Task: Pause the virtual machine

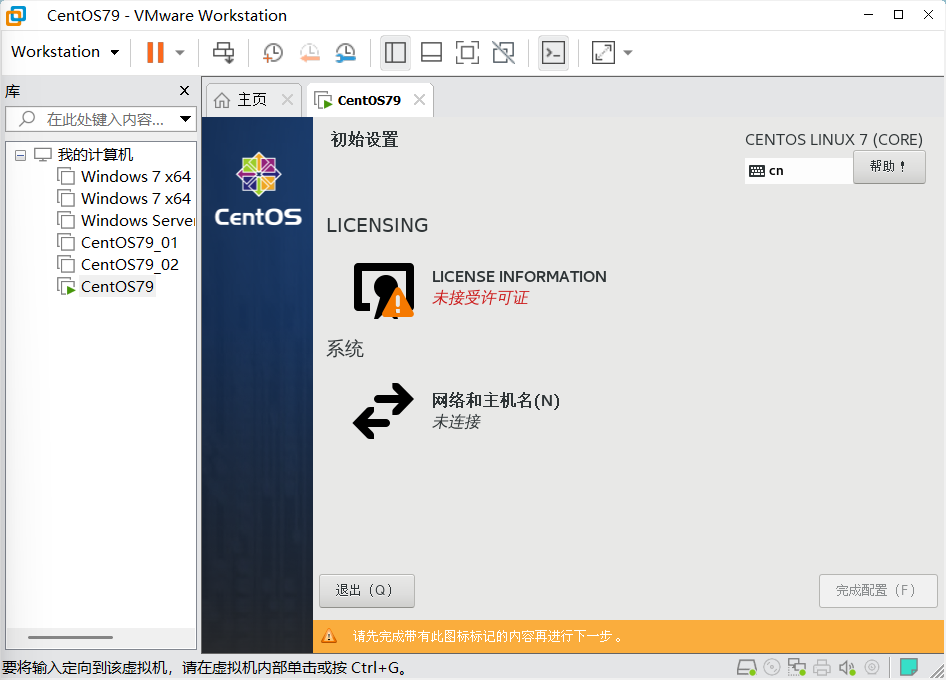Action: [x=155, y=52]
